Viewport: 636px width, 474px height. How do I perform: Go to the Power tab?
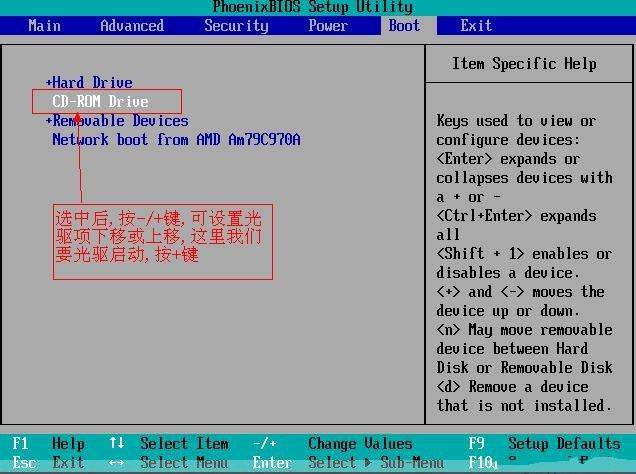(x=328, y=26)
